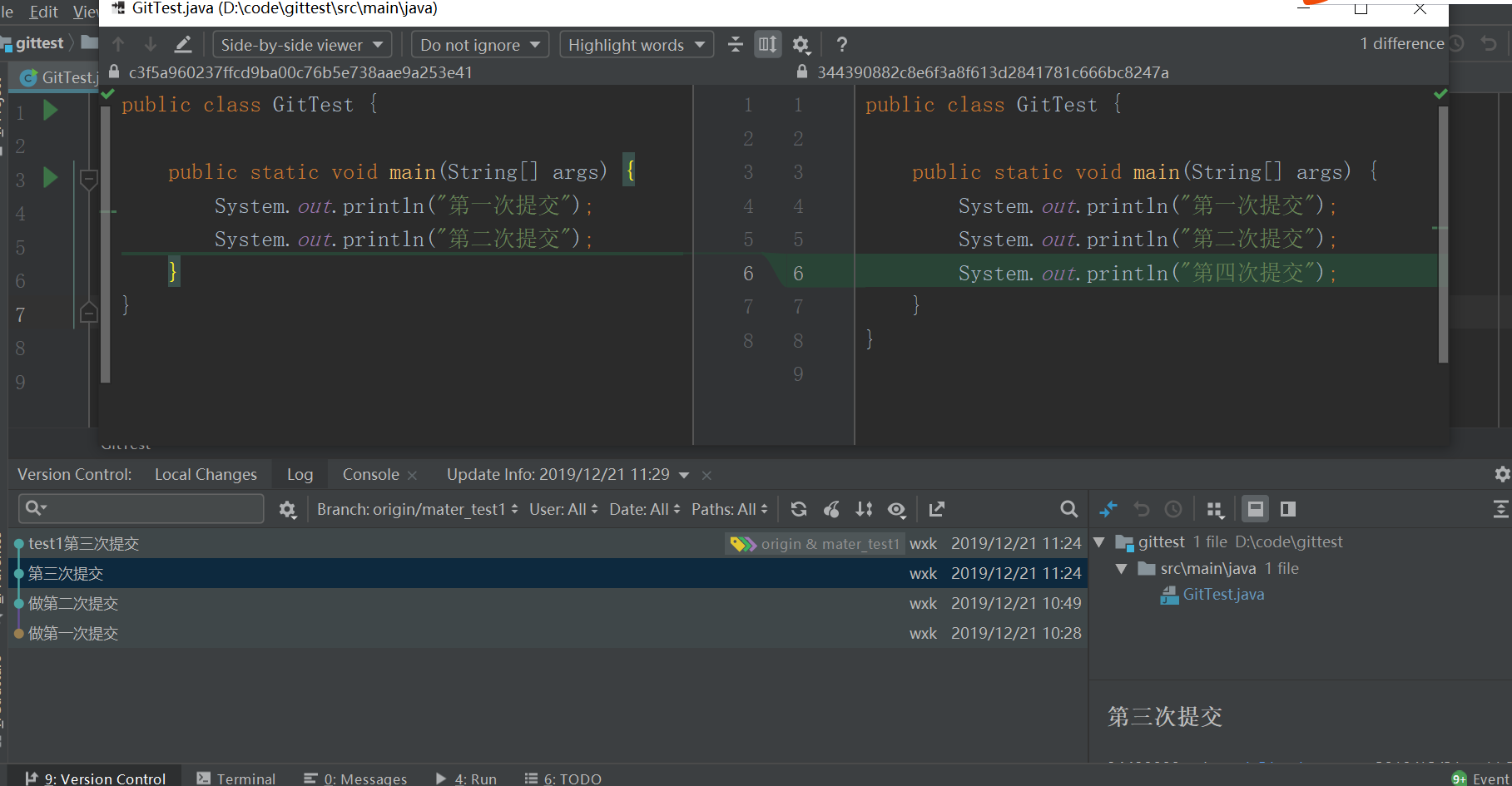Open Highlight words dropdown
1512x786 pixels.
pos(637,45)
